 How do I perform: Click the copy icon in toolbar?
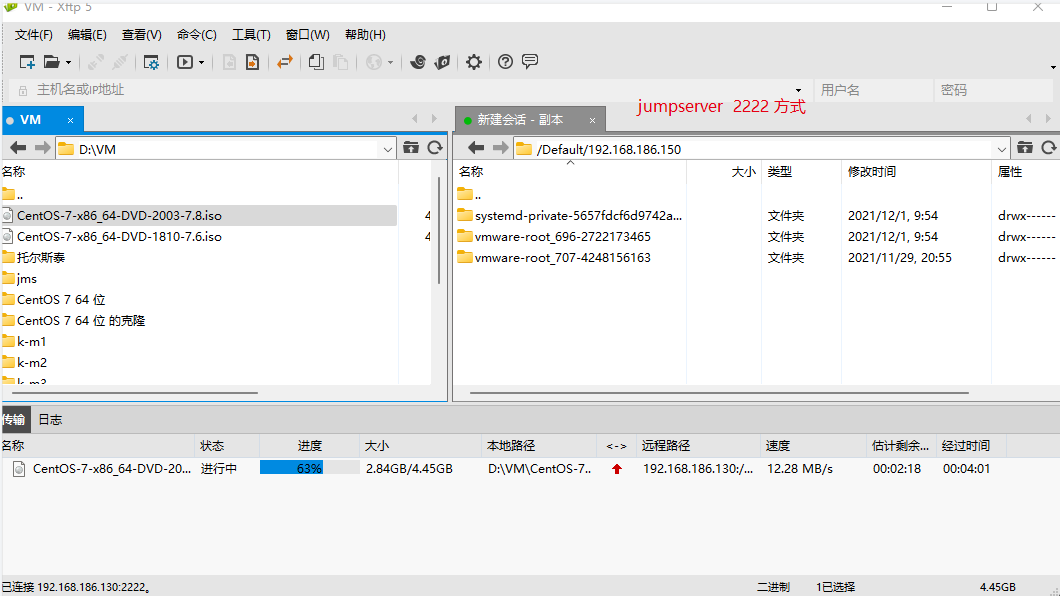(316, 62)
